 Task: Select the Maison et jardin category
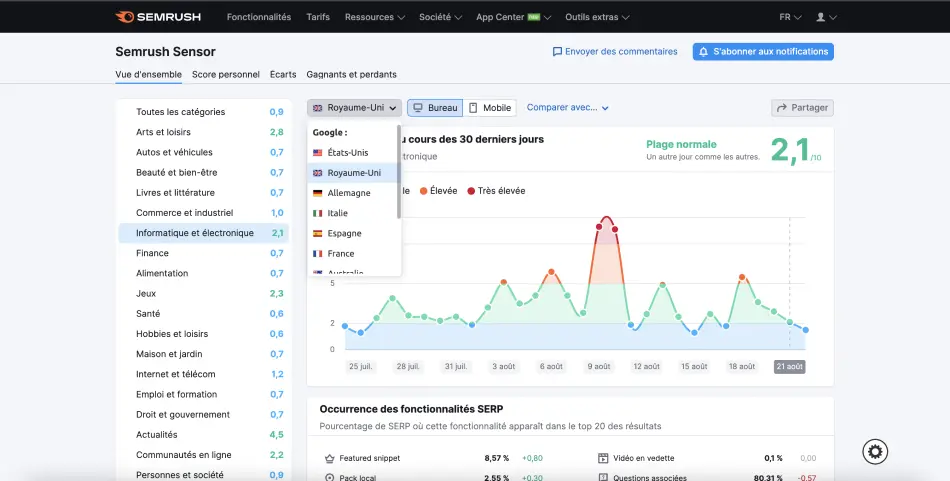pos(204,354)
